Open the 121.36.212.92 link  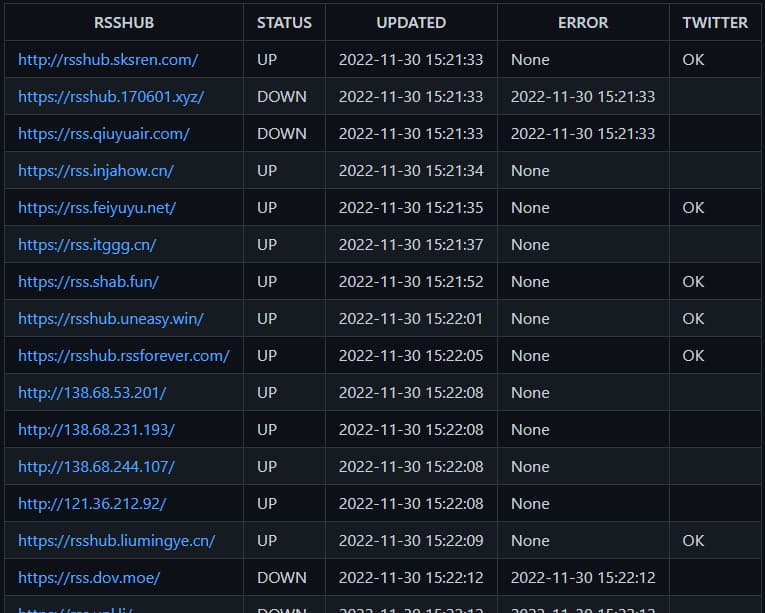(x=92, y=504)
